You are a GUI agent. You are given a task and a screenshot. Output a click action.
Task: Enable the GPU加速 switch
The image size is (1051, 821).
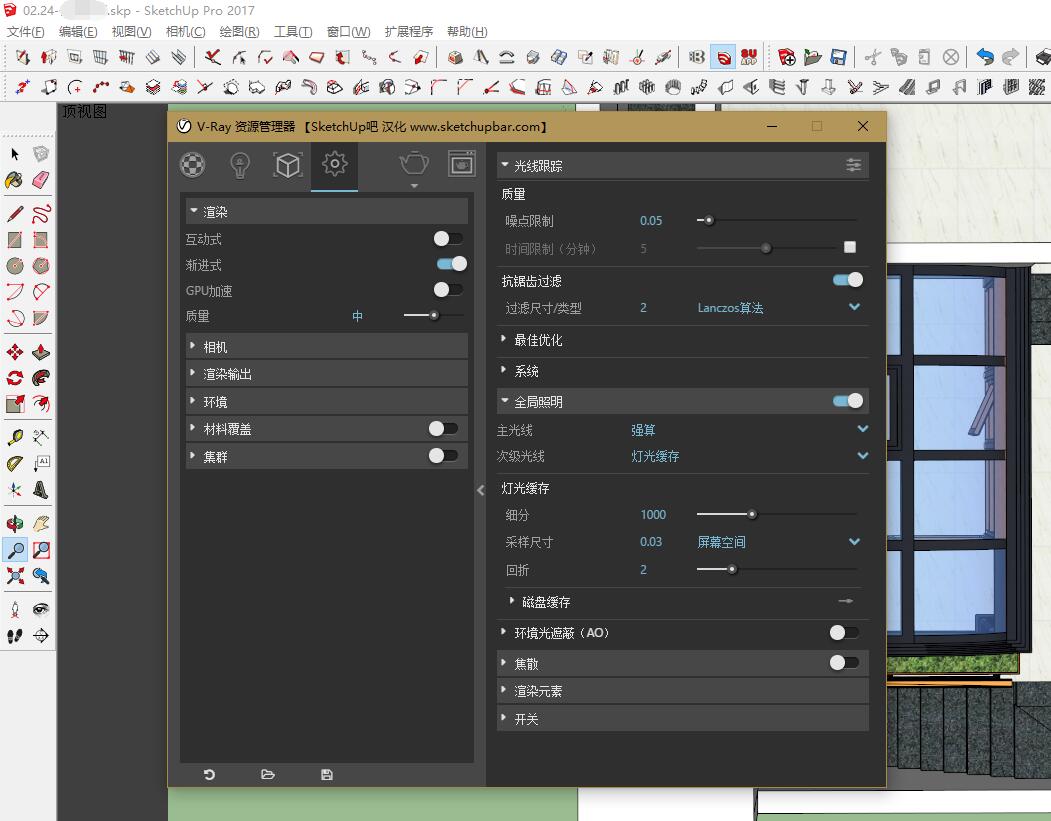tap(448, 290)
